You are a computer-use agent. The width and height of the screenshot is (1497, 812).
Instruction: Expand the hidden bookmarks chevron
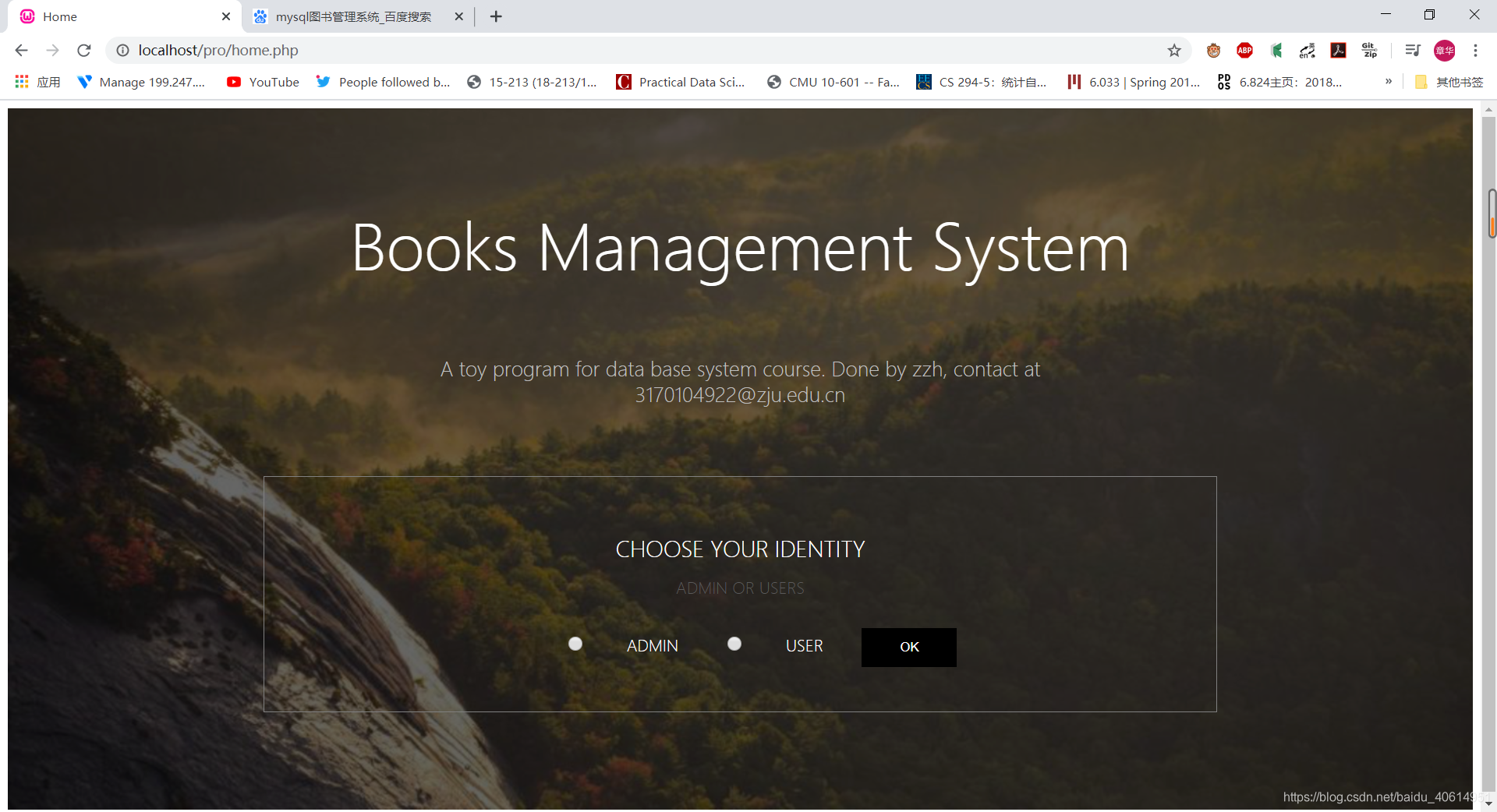pyautogui.click(x=1389, y=81)
